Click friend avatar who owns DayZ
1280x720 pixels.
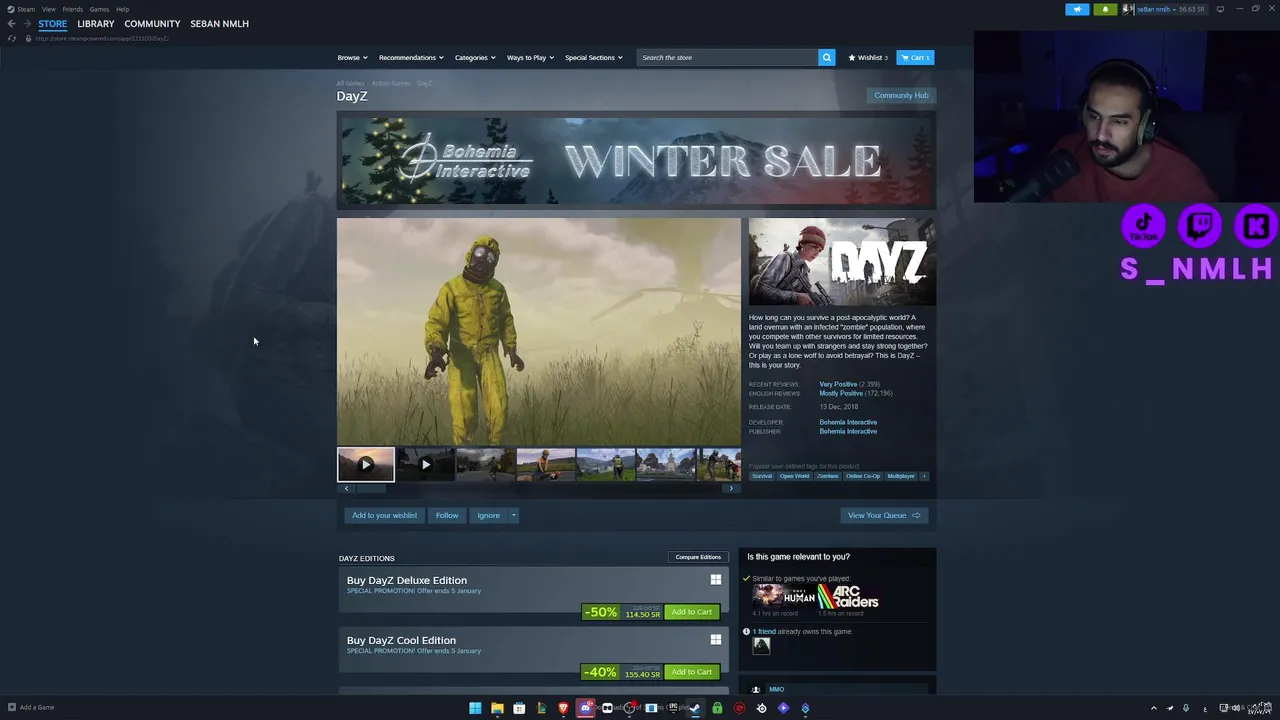pyautogui.click(x=762, y=646)
